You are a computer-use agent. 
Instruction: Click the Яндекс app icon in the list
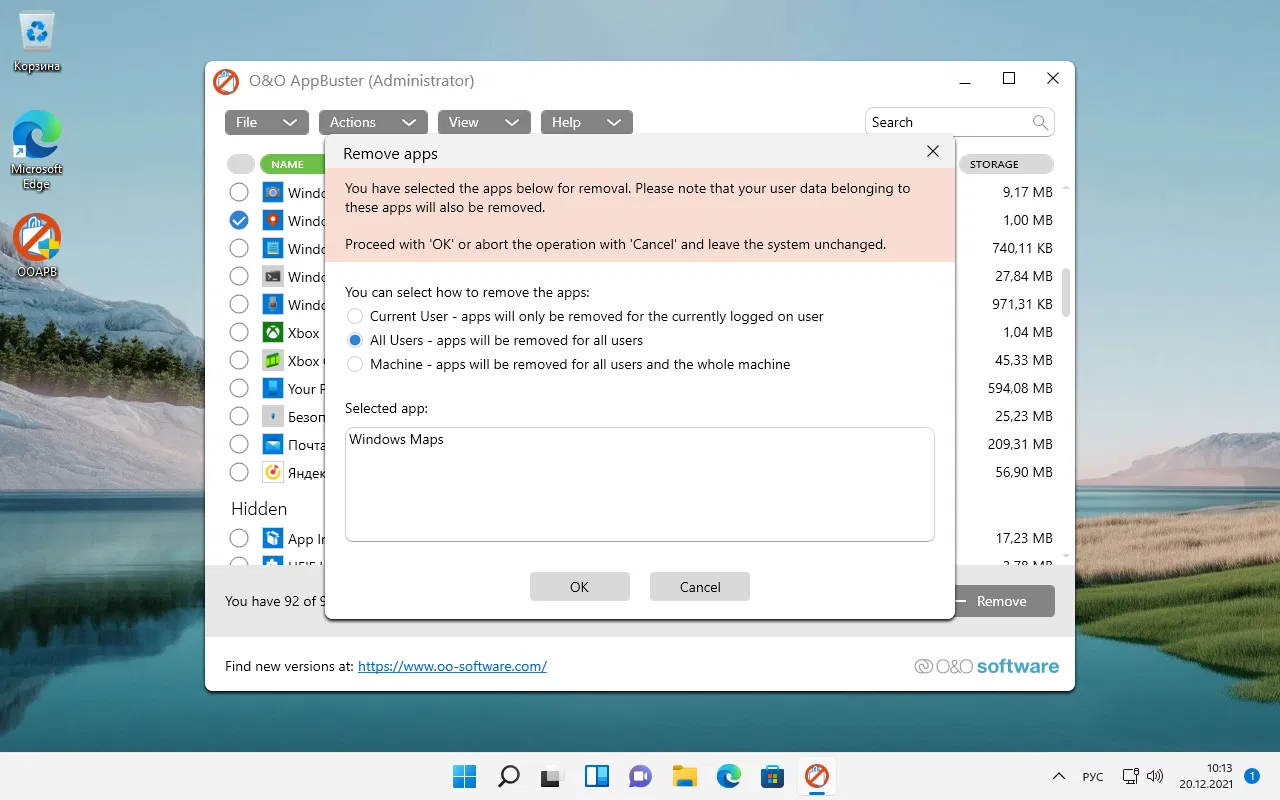273,472
